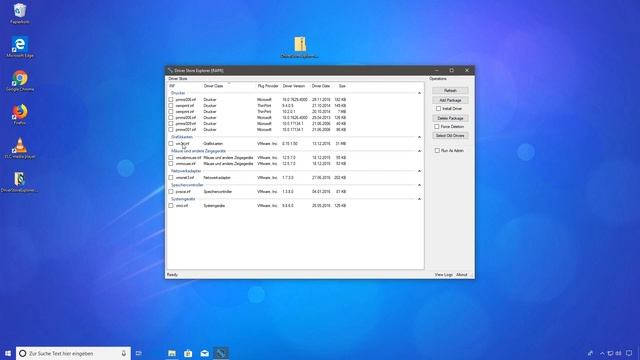
Task: Open Task View from the taskbar
Action: (x=139, y=353)
